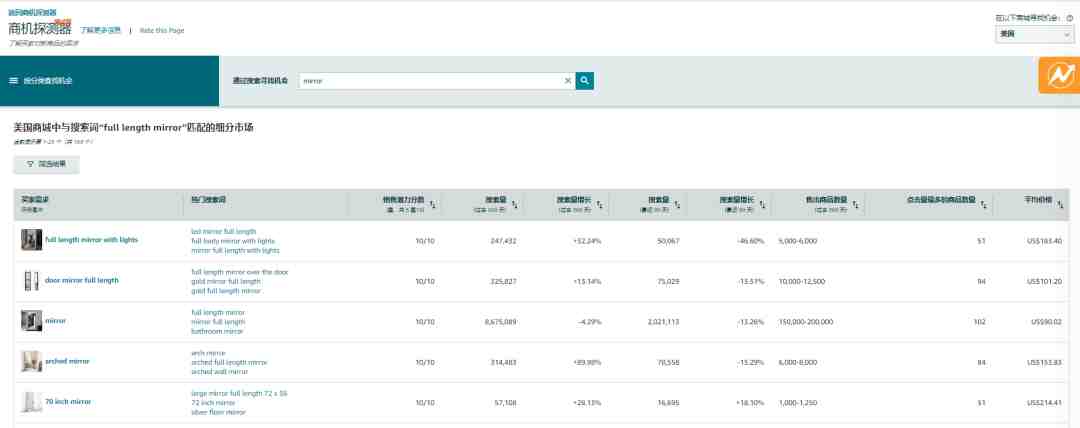Sort by search volume growth for past 360 days
The image size is (1080, 428).
pos(600,204)
